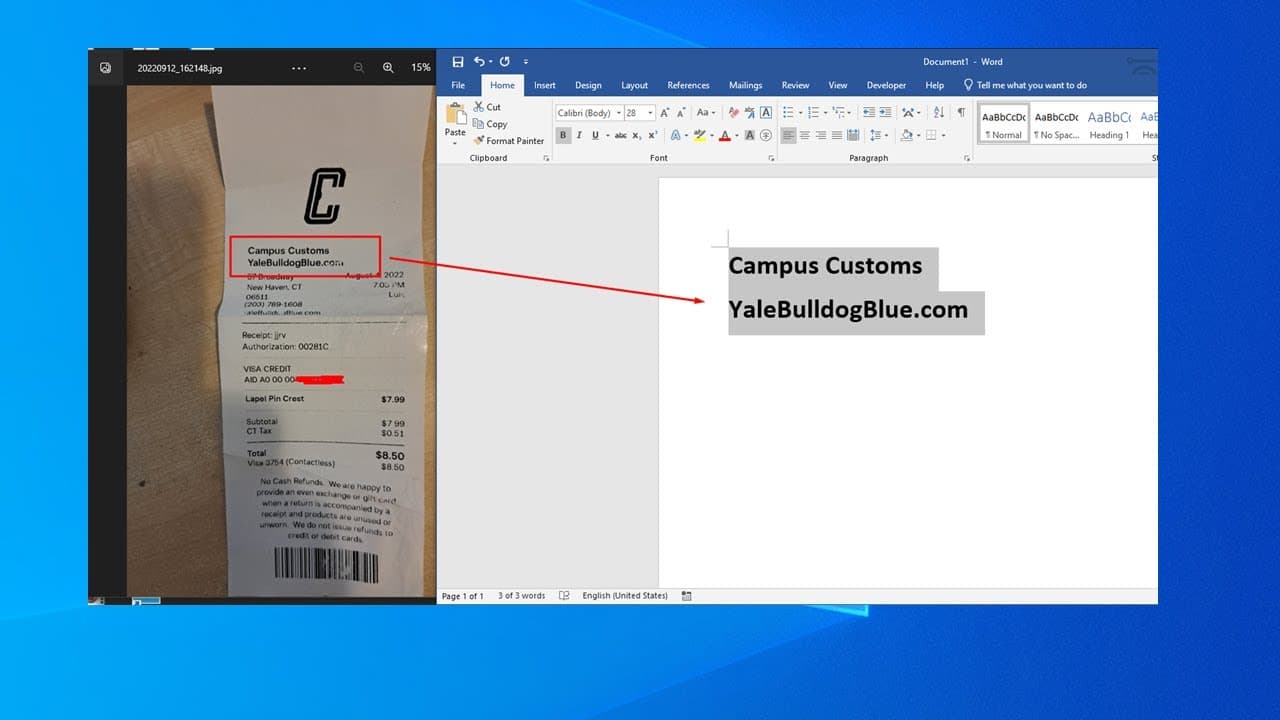Apply the Heading 1 style
1280x720 pixels.
pos(1108,123)
